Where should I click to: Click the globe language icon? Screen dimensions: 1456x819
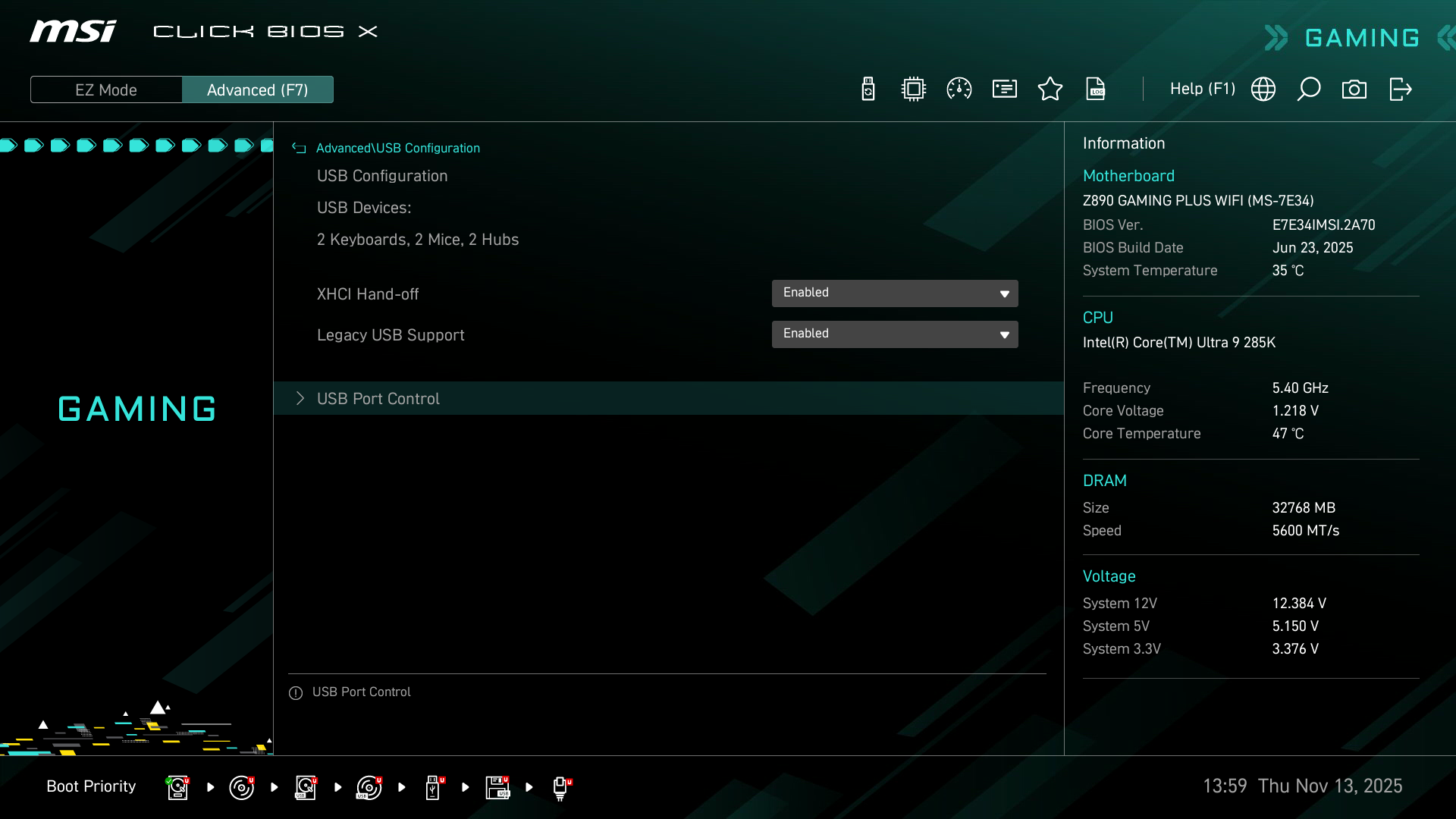click(x=1263, y=89)
